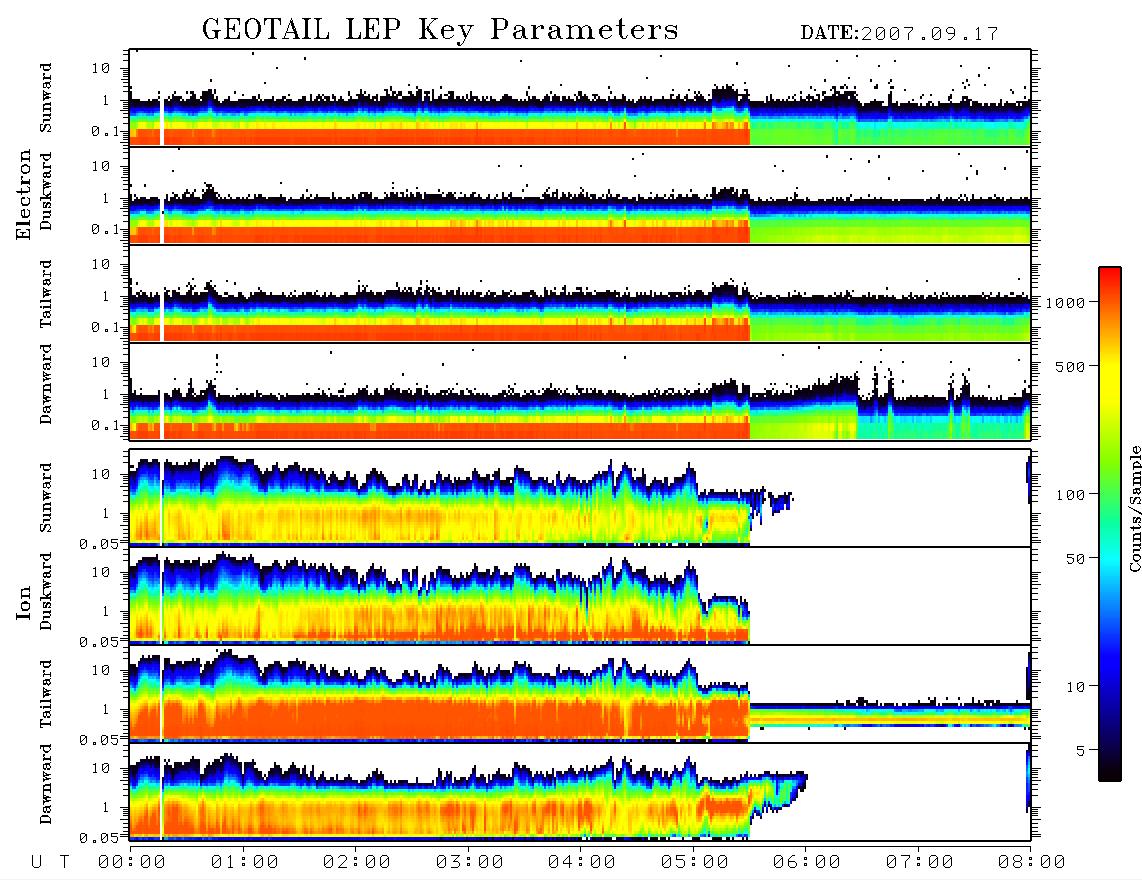Click the 04:00 time tick label
Screen dimensions: 1142x880
click(x=582, y=862)
